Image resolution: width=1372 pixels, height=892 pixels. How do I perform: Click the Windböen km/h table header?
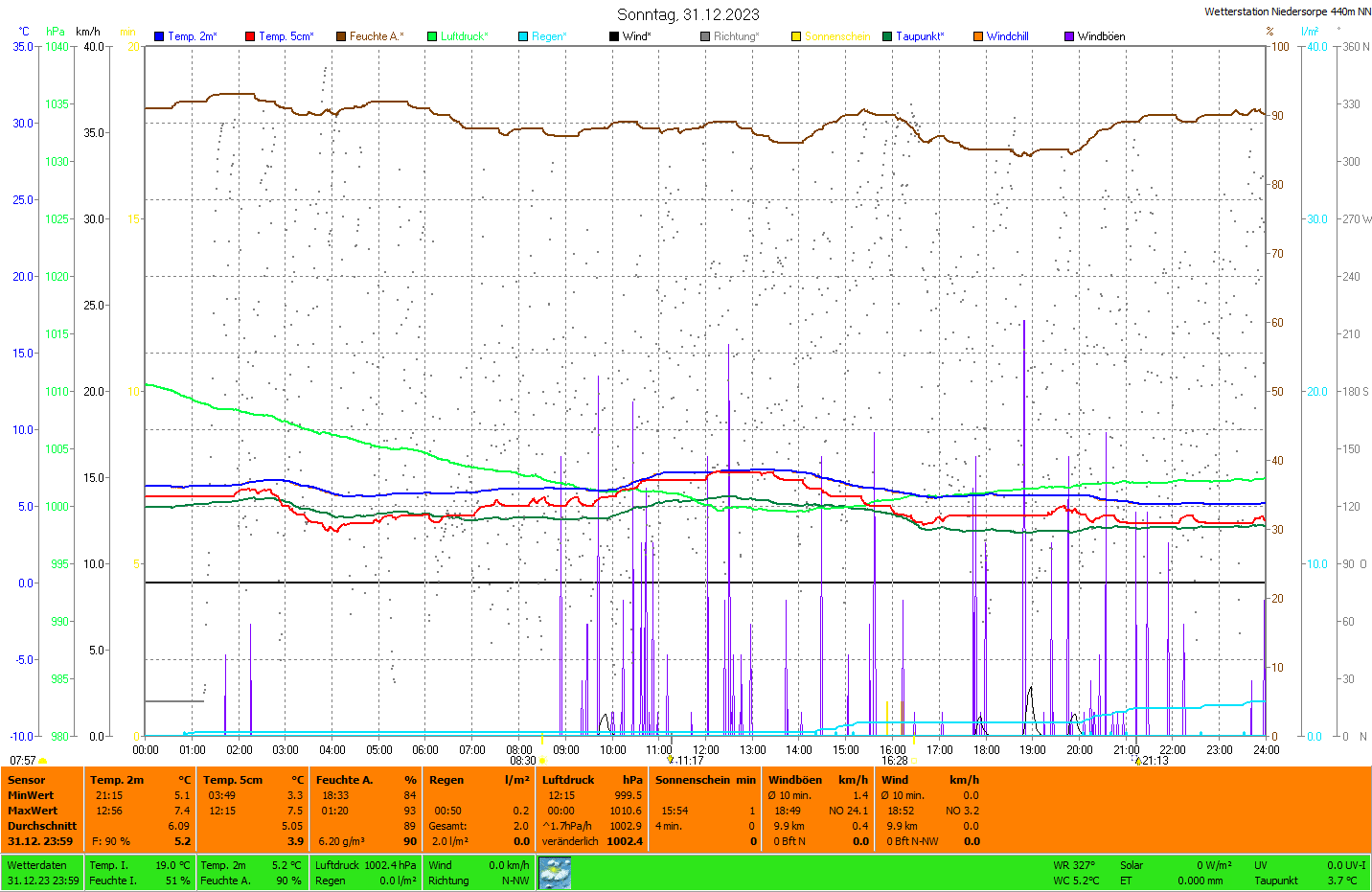point(817,780)
